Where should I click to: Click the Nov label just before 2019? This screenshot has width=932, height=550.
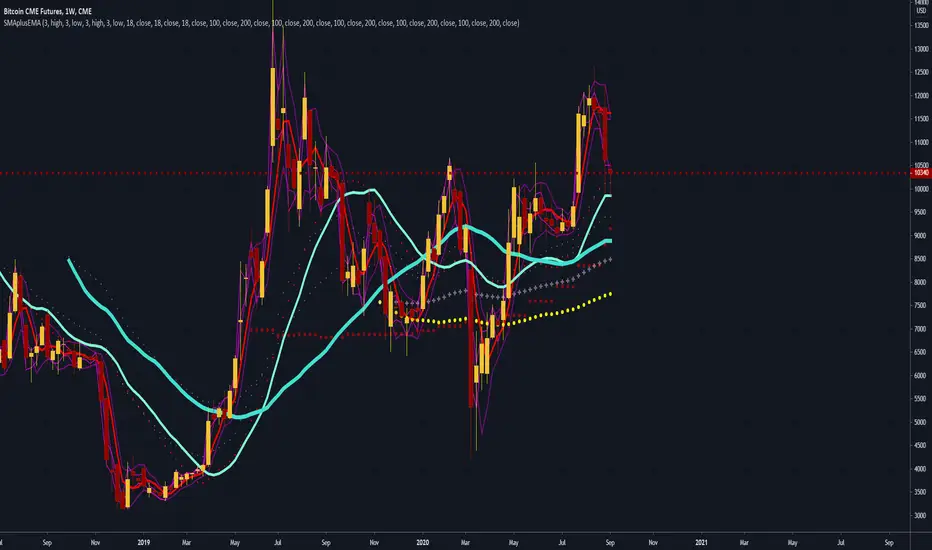point(95,543)
